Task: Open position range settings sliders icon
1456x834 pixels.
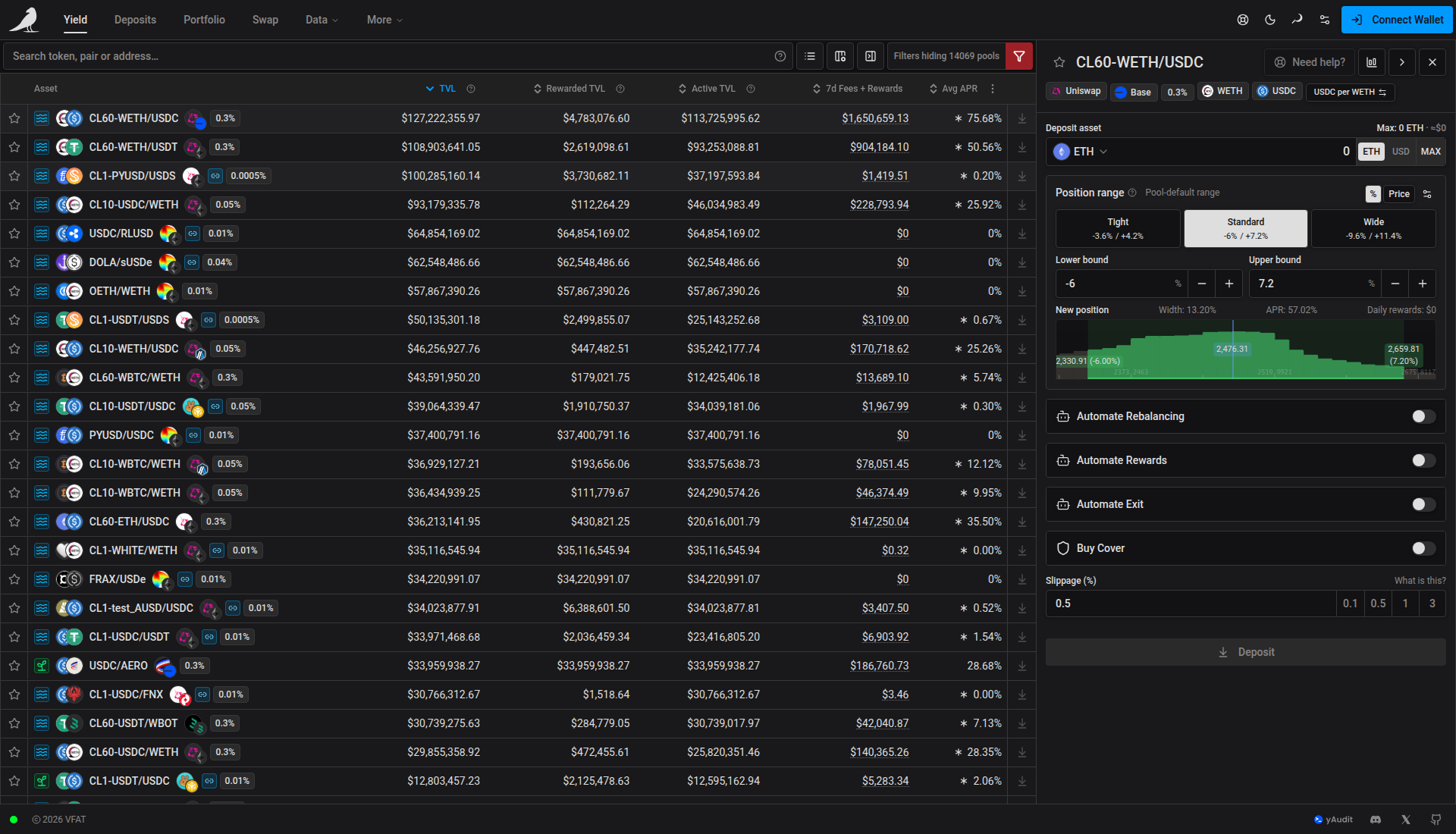Action: 1427,194
